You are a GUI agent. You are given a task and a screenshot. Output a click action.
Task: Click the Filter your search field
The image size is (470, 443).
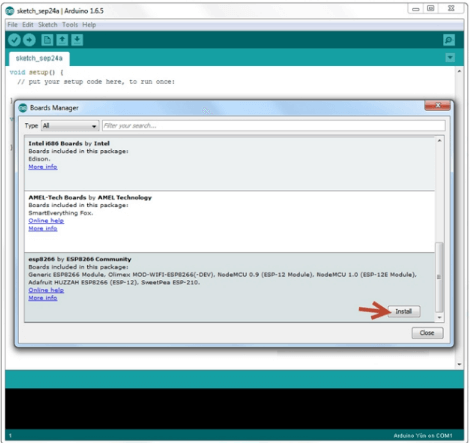coord(274,126)
